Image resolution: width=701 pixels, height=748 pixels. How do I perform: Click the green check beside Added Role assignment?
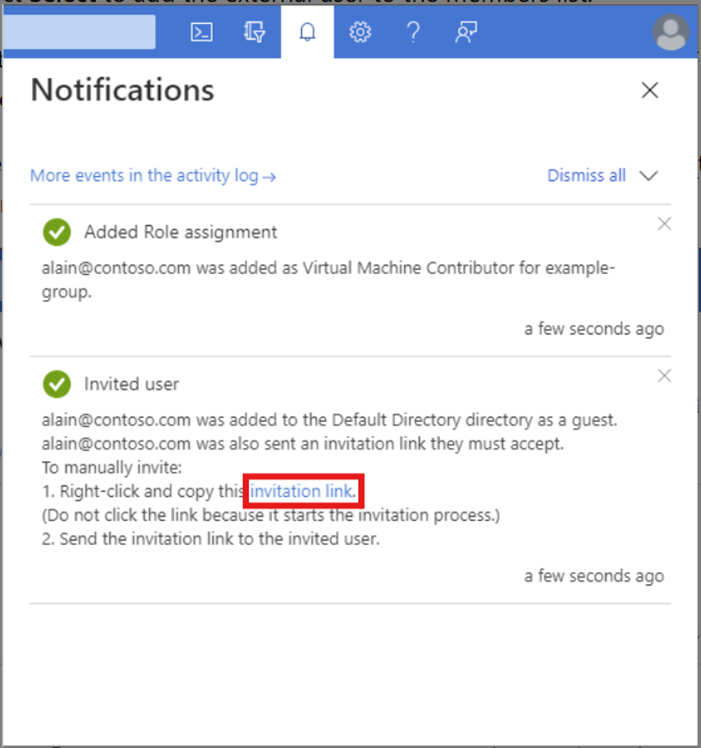57,232
